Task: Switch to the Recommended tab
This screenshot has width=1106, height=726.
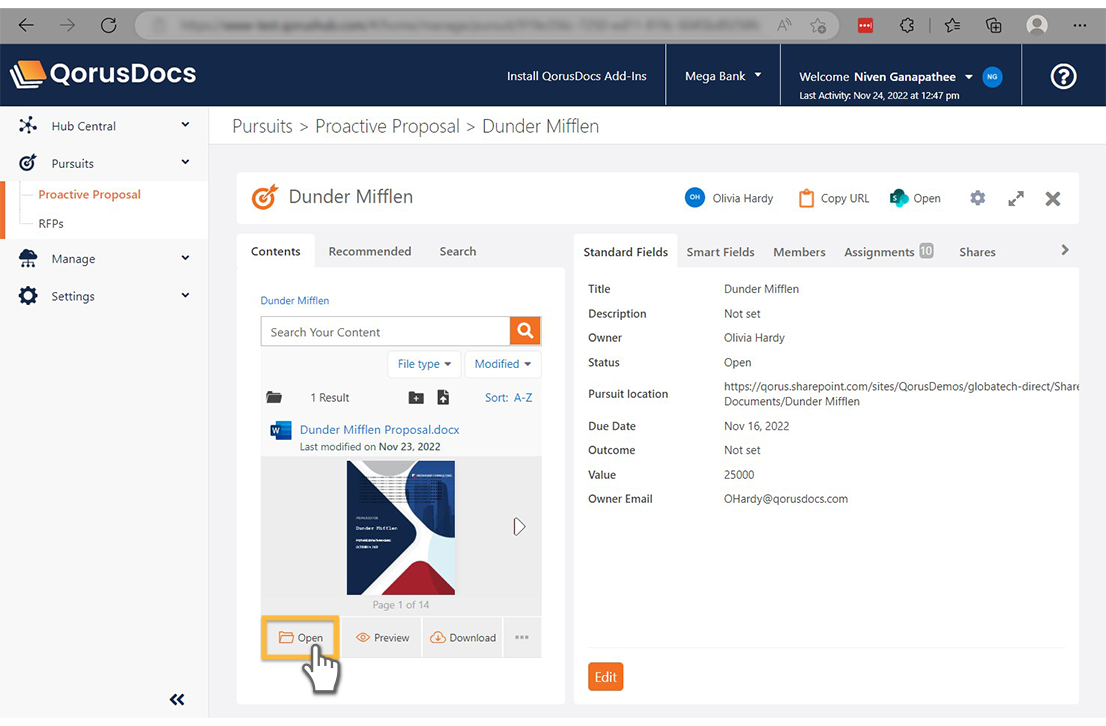Action: 370,251
